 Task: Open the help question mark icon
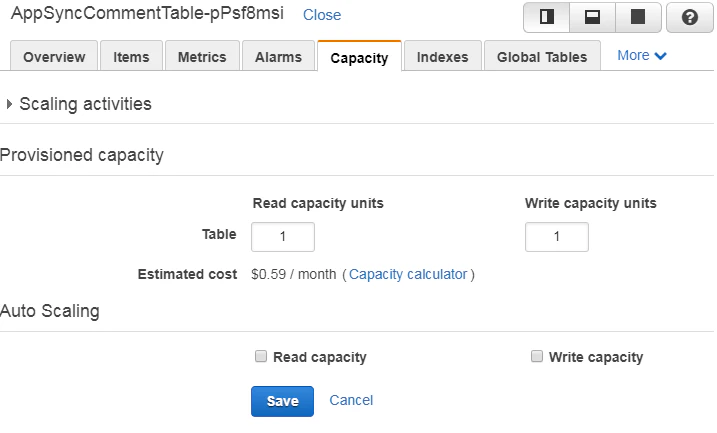click(690, 17)
